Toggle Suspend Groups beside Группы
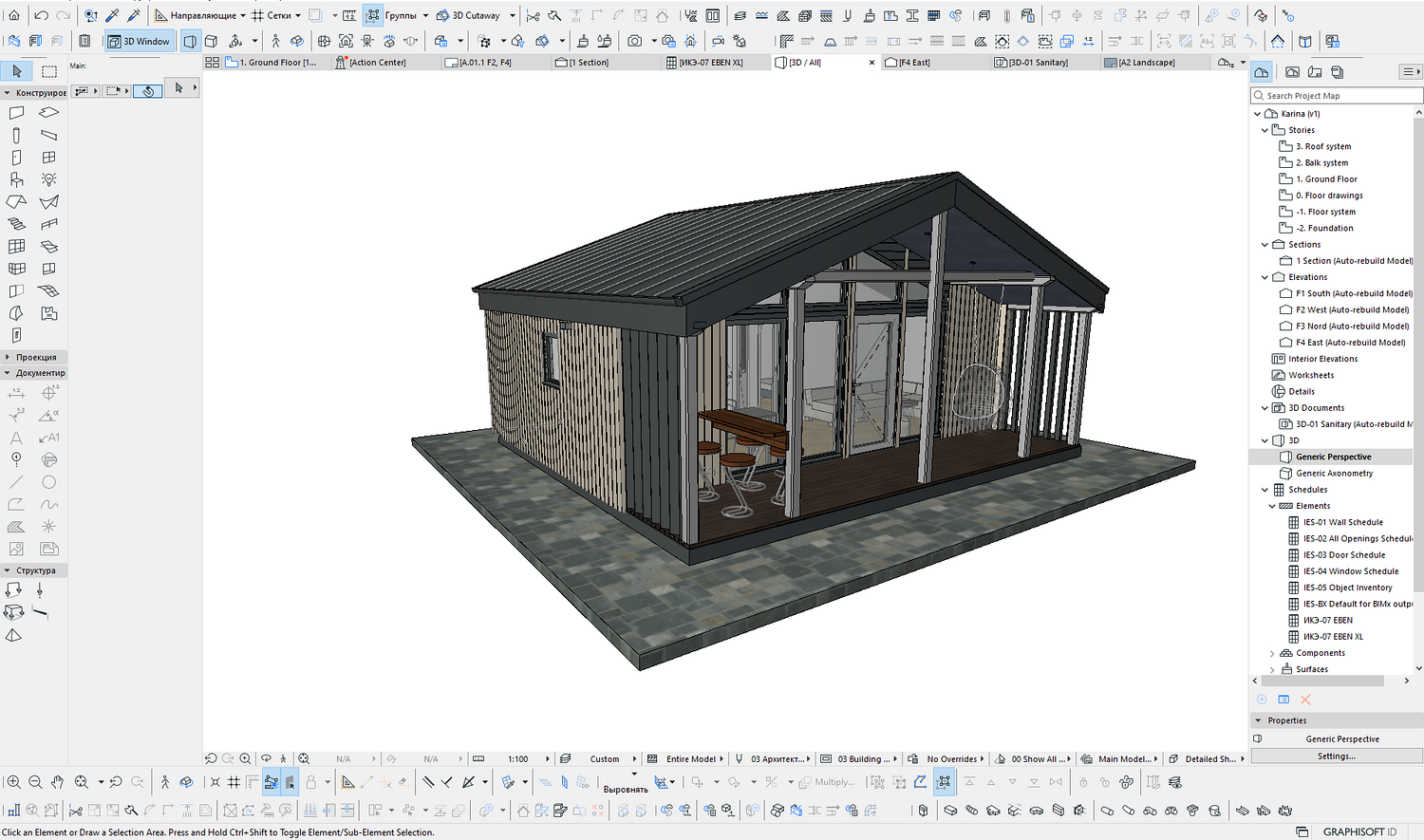 tap(372, 15)
